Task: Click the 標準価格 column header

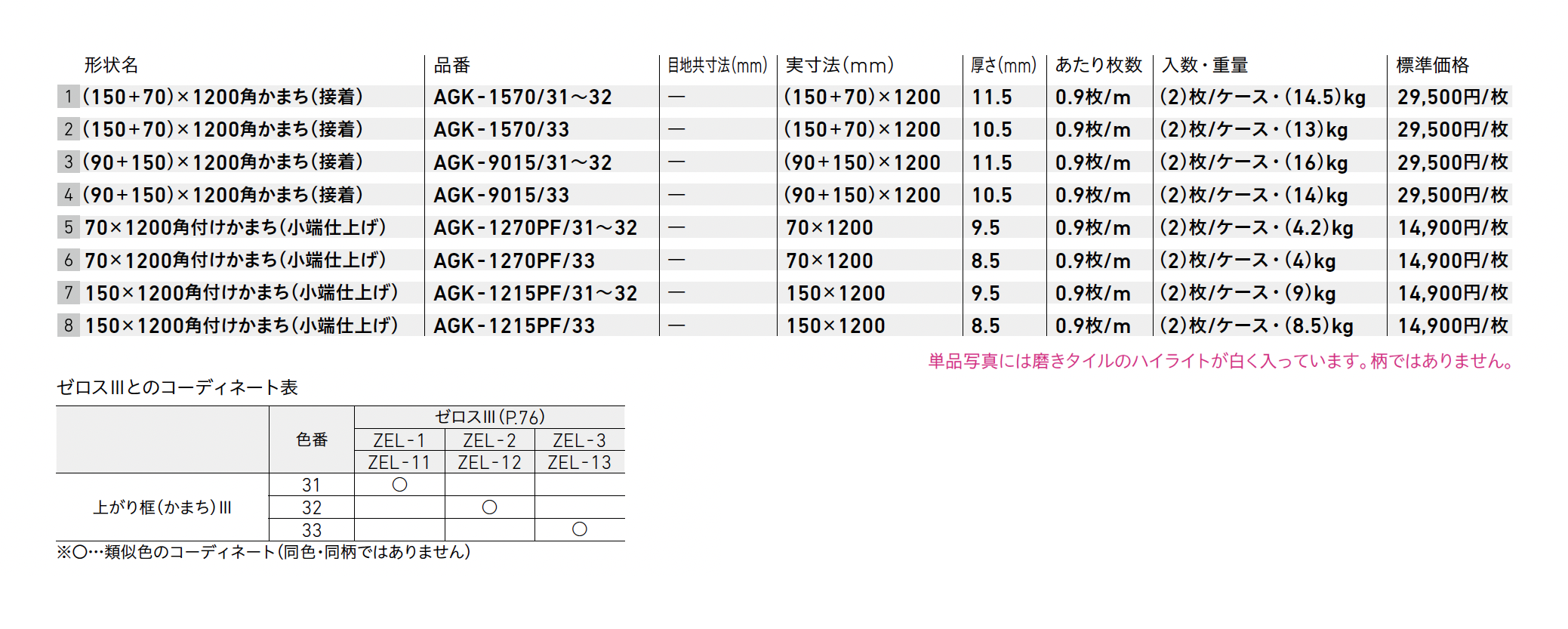Action: (x=1432, y=66)
